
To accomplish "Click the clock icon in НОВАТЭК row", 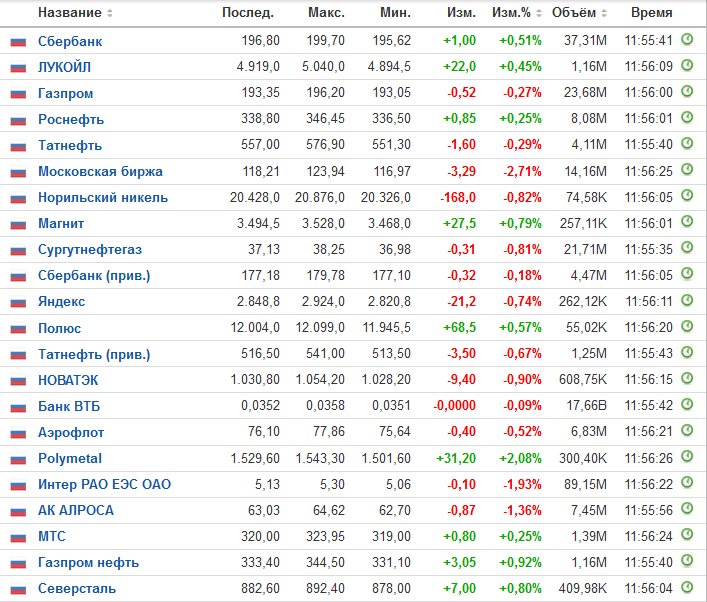I will click(x=687, y=378).
